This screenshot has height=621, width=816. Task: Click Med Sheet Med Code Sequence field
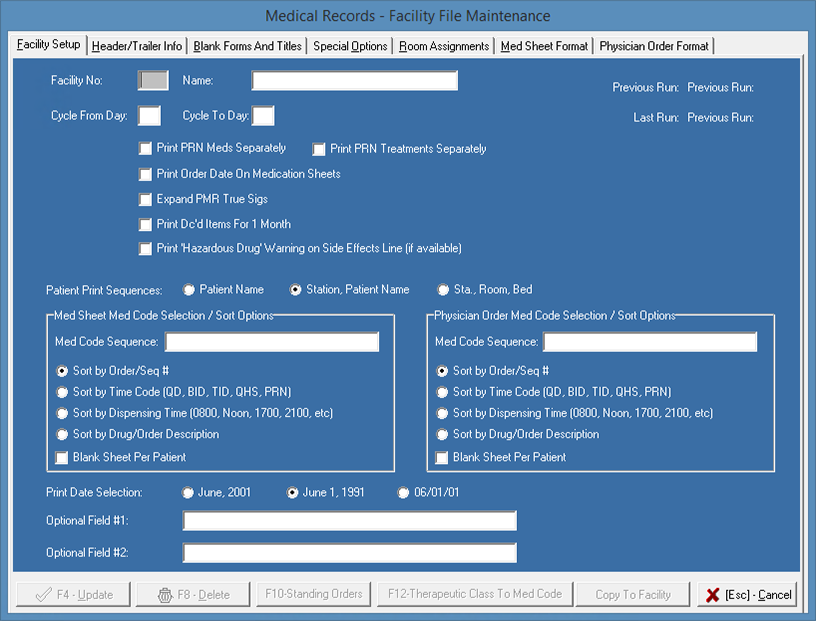pyautogui.click(x=271, y=342)
